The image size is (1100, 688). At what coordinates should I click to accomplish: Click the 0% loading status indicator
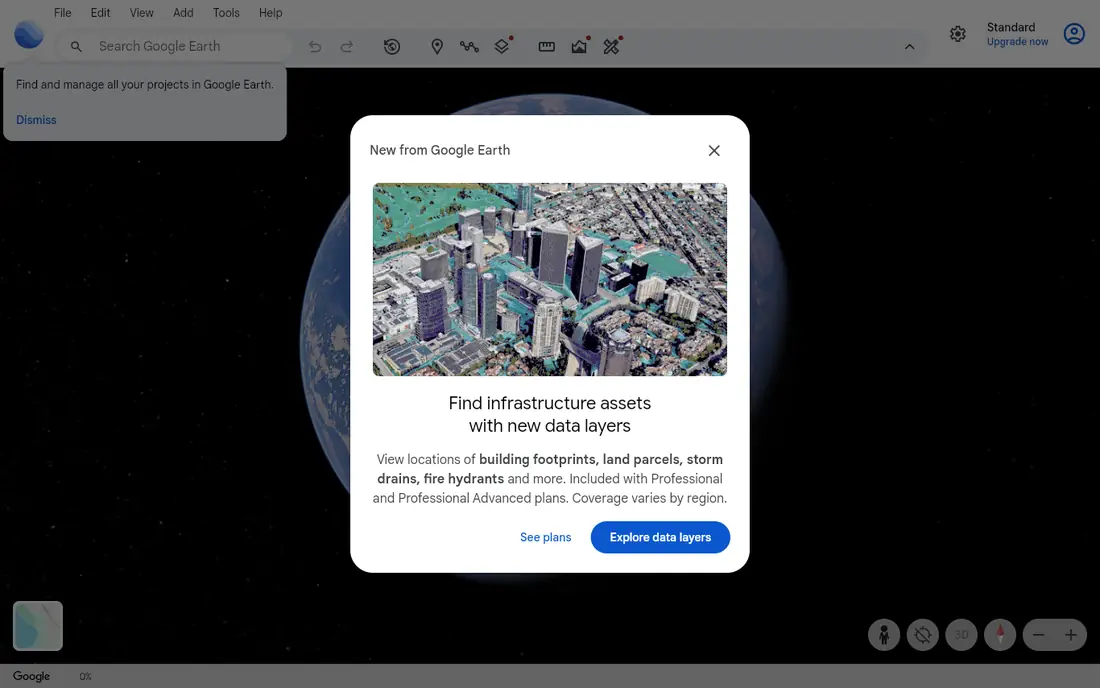point(86,677)
